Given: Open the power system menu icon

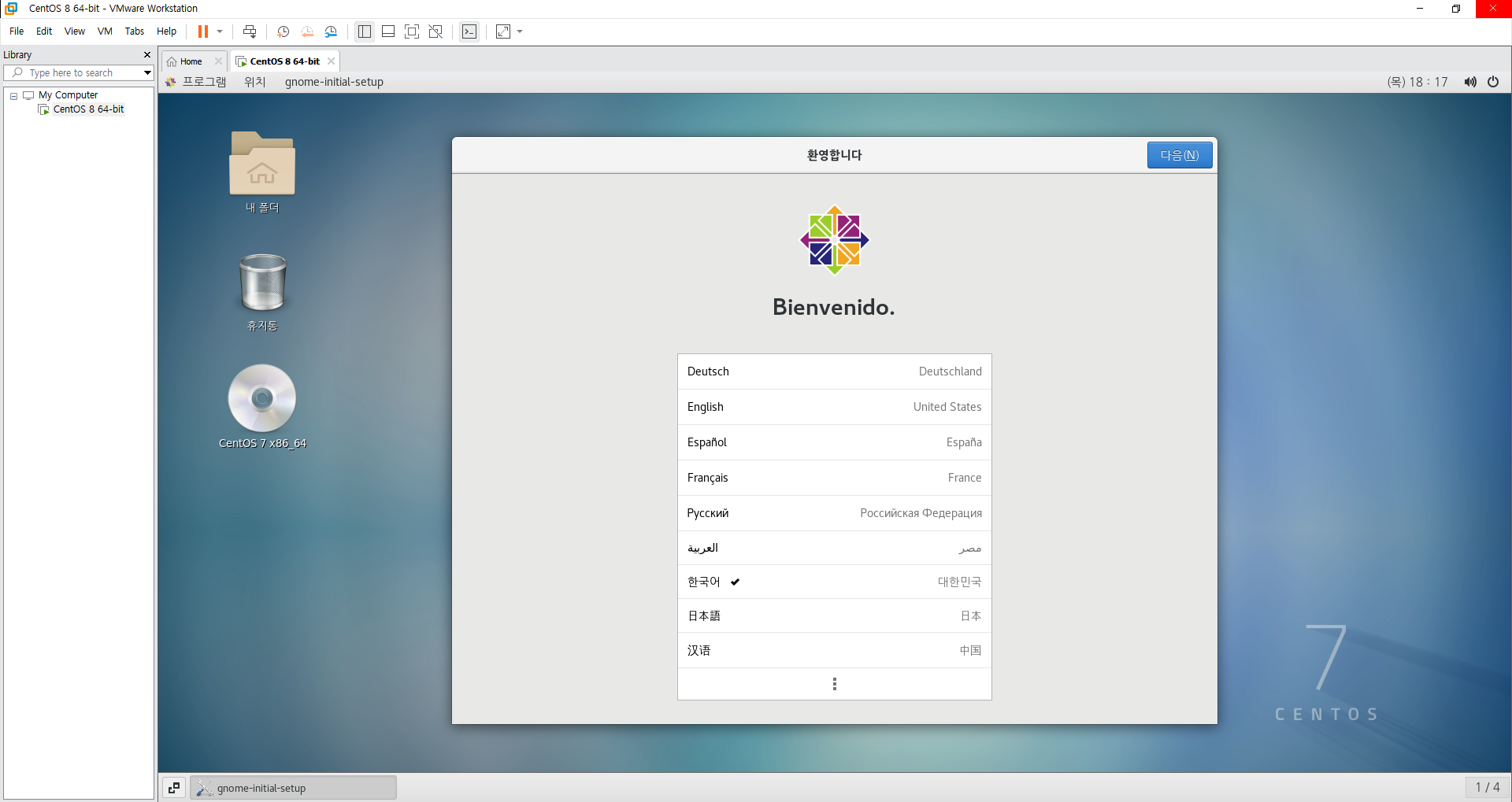Looking at the screenshot, I should 1493,82.
